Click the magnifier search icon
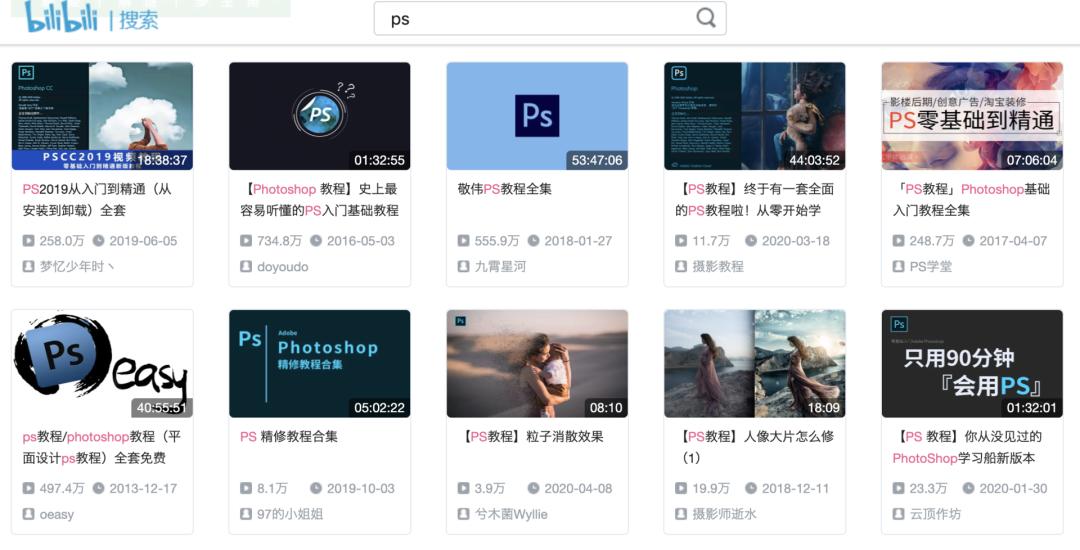 point(706,18)
